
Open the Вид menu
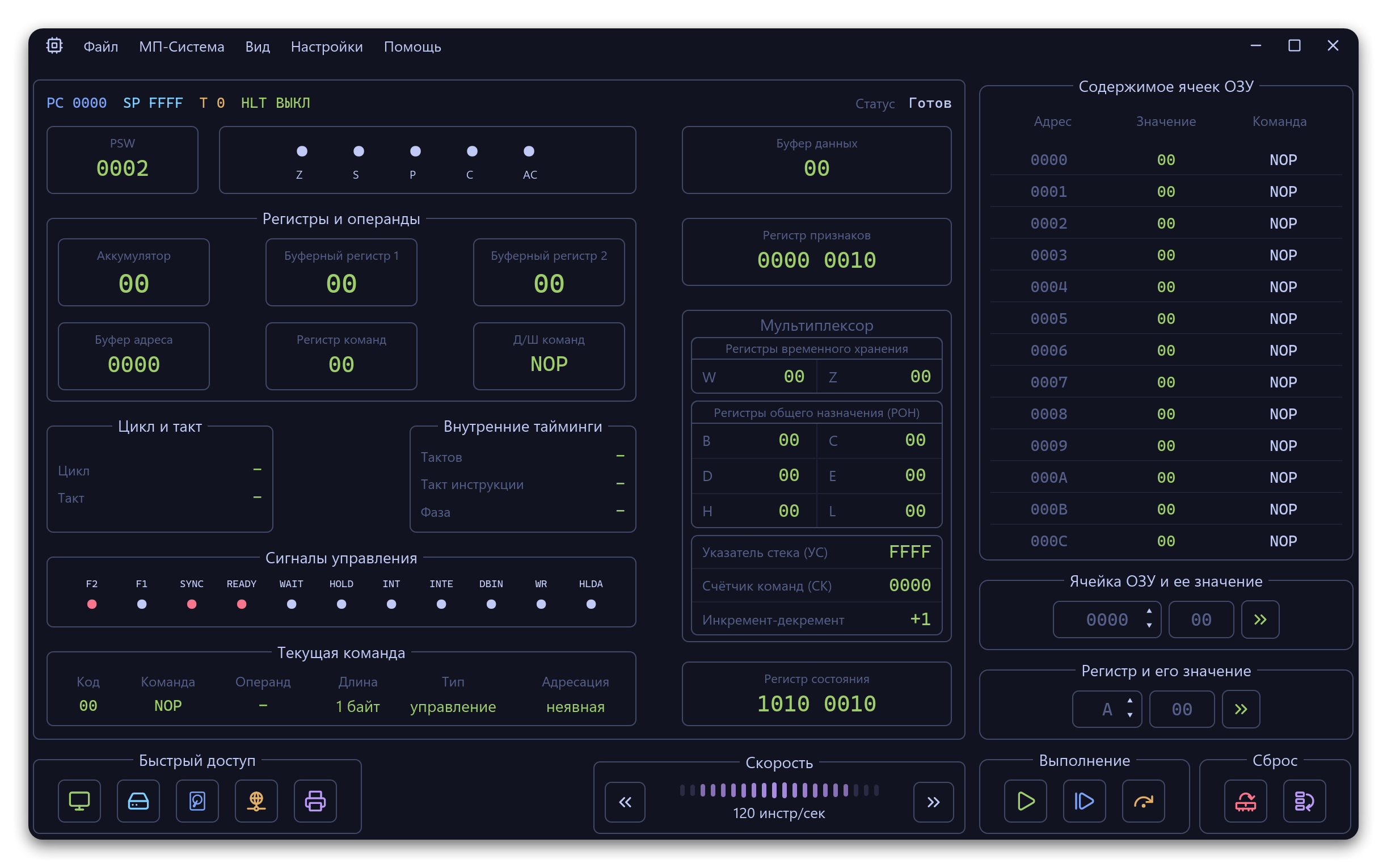click(258, 47)
